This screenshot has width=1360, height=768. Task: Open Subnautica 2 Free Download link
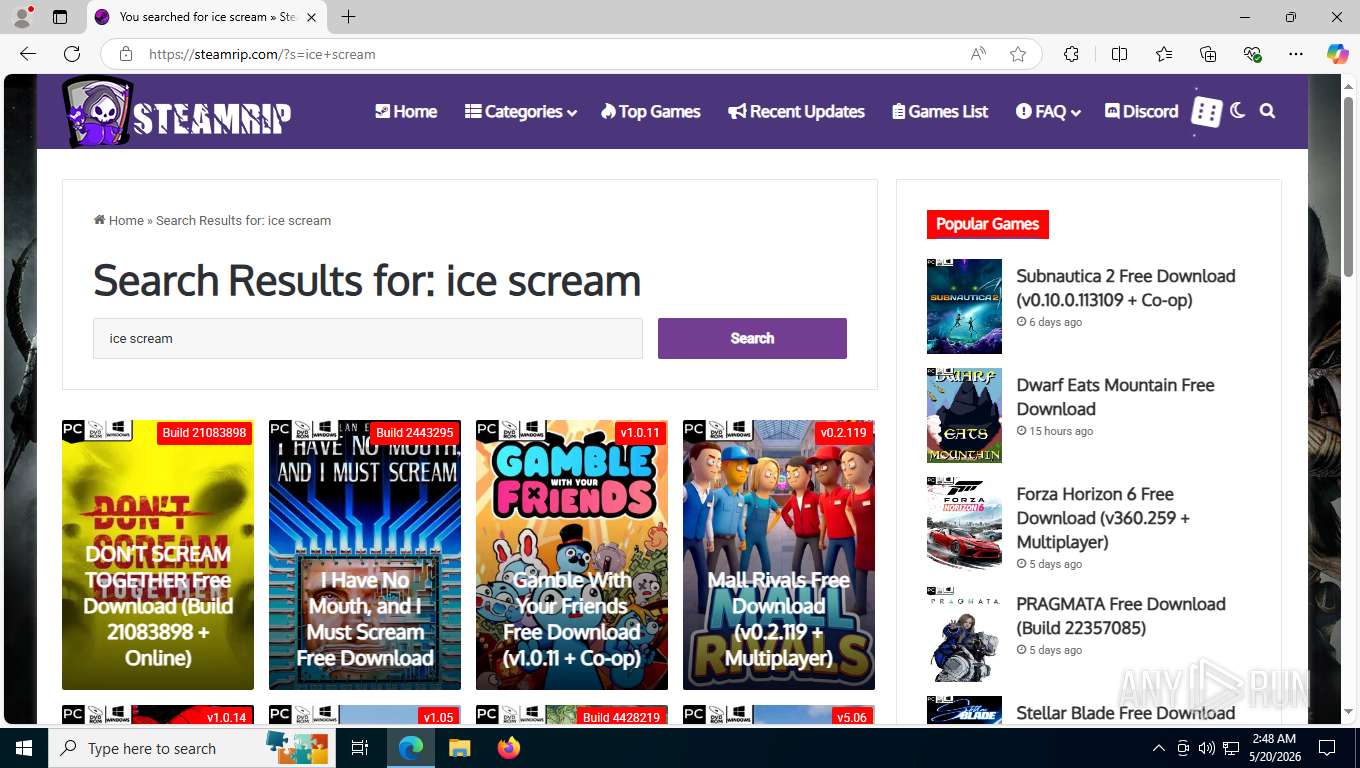[1126, 288]
